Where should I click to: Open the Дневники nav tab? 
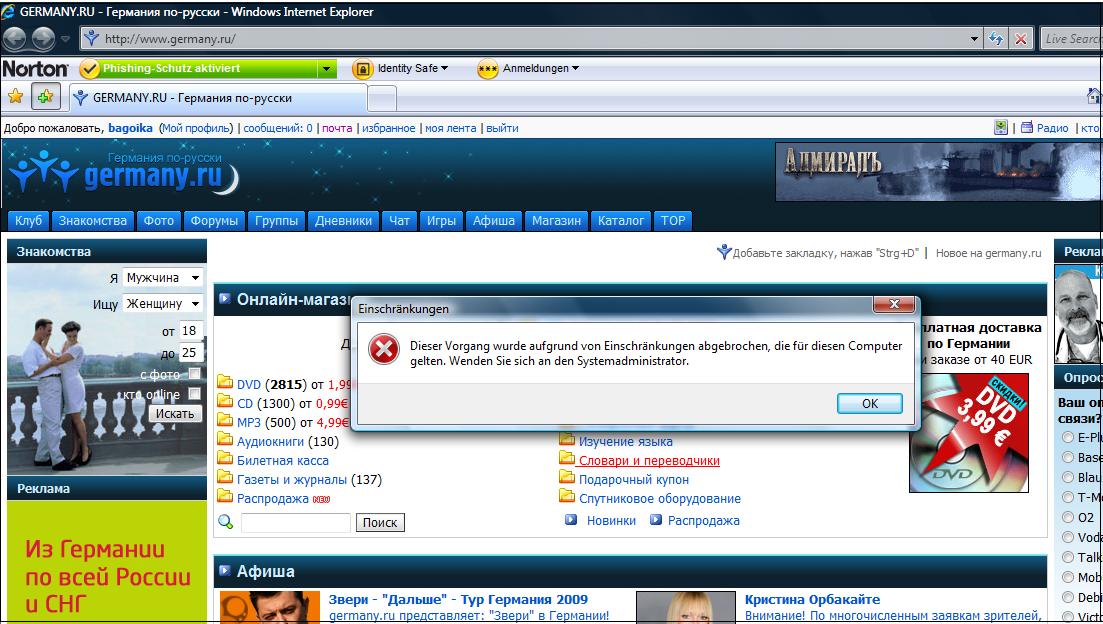point(343,220)
